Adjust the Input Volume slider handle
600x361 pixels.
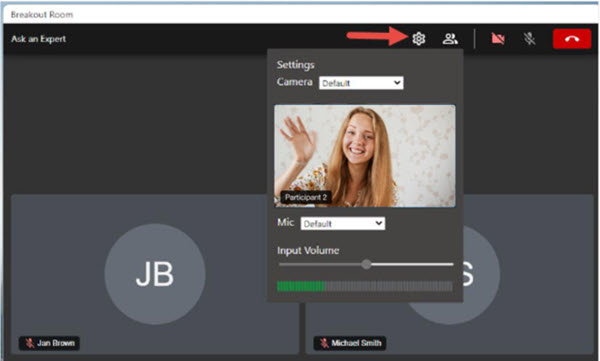[366, 264]
